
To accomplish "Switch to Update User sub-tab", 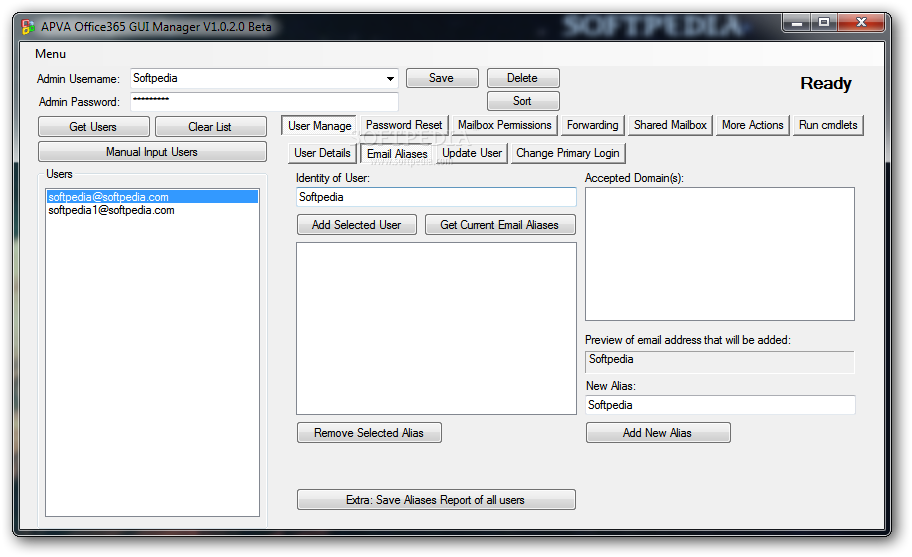I will click(x=472, y=153).
